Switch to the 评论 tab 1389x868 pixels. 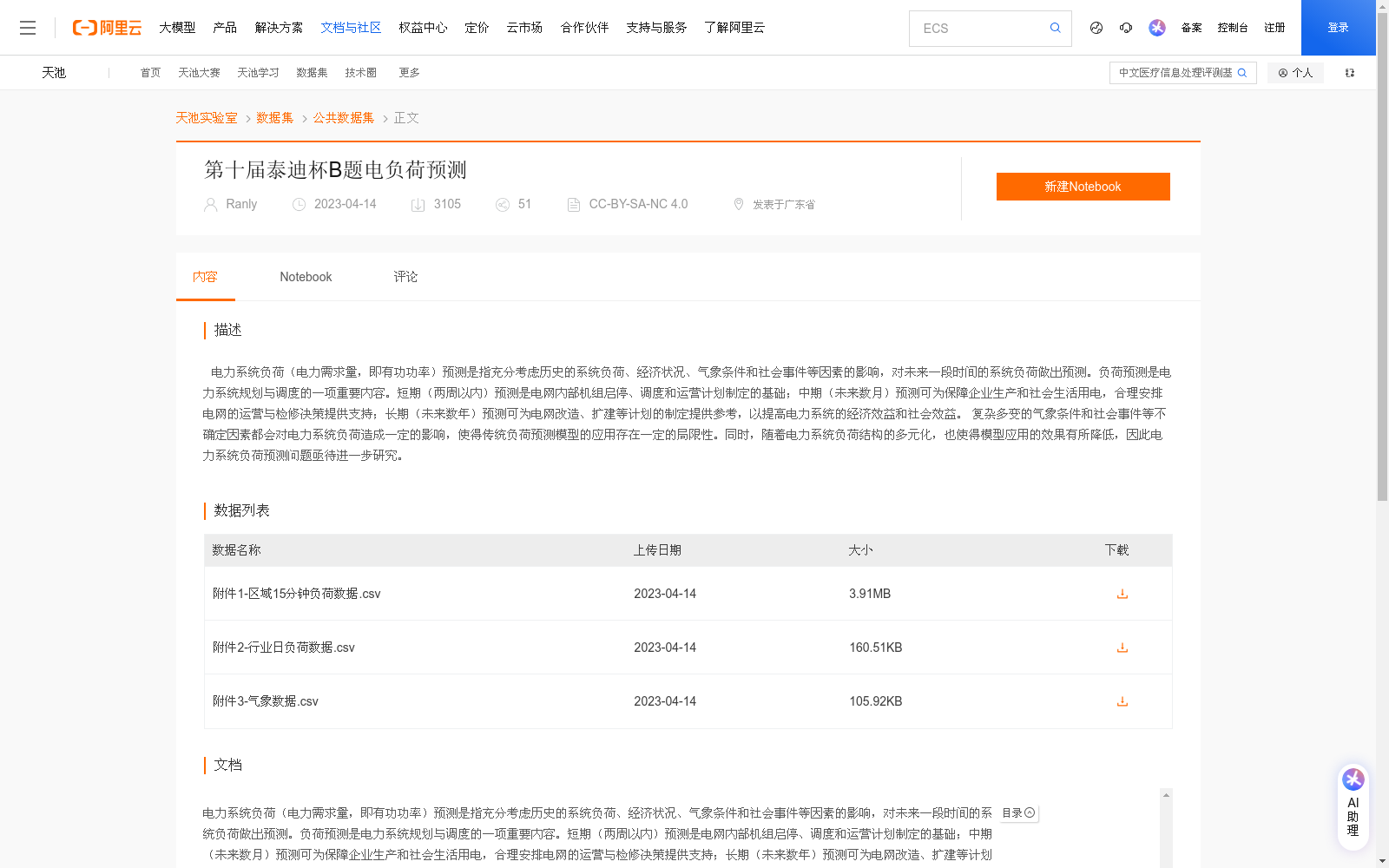pos(405,277)
